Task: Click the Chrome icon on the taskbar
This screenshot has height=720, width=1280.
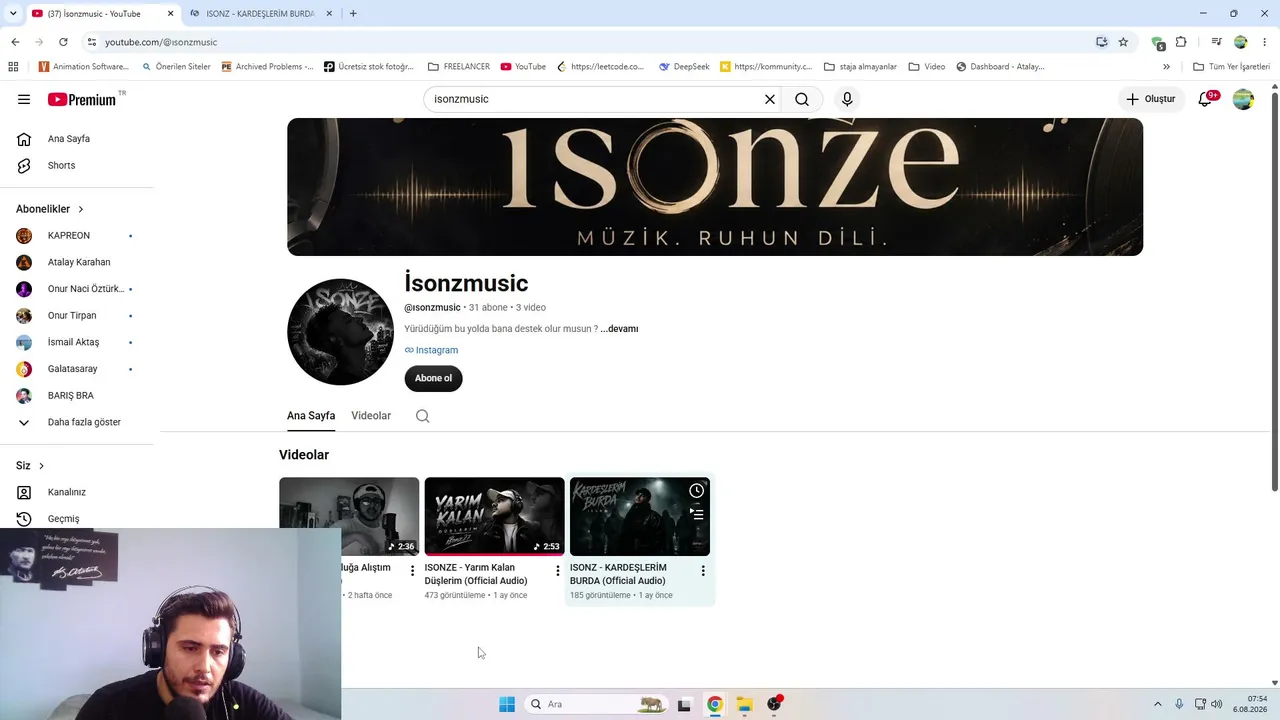Action: [x=715, y=704]
